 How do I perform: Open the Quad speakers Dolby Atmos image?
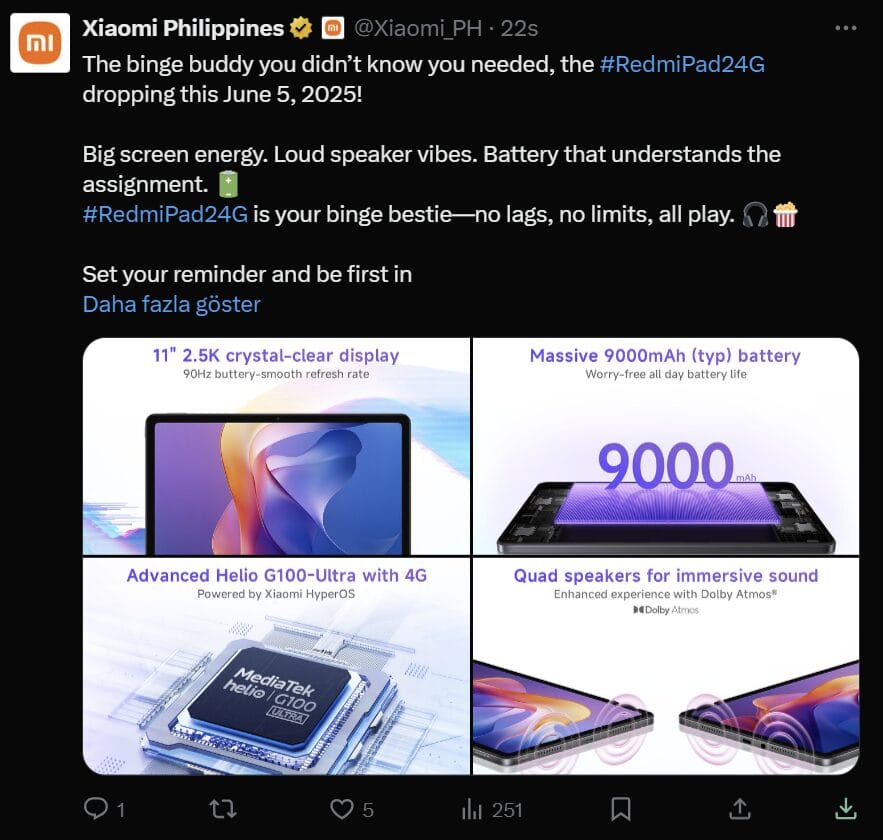click(665, 666)
